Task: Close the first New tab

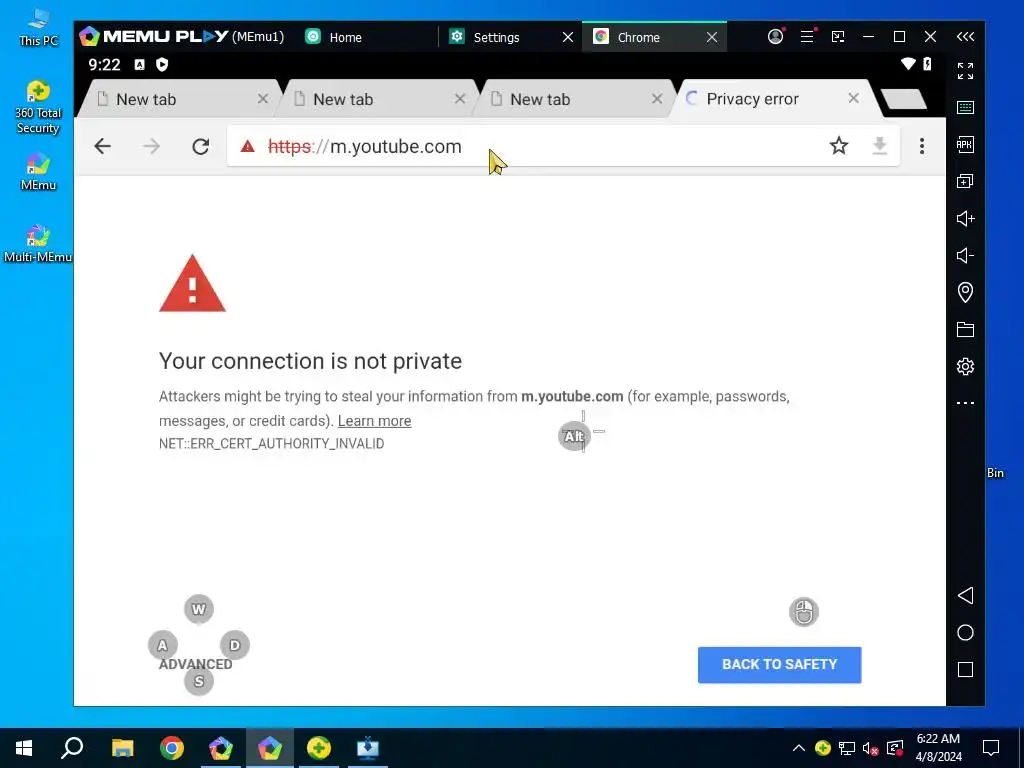Action: (x=263, y=99)
